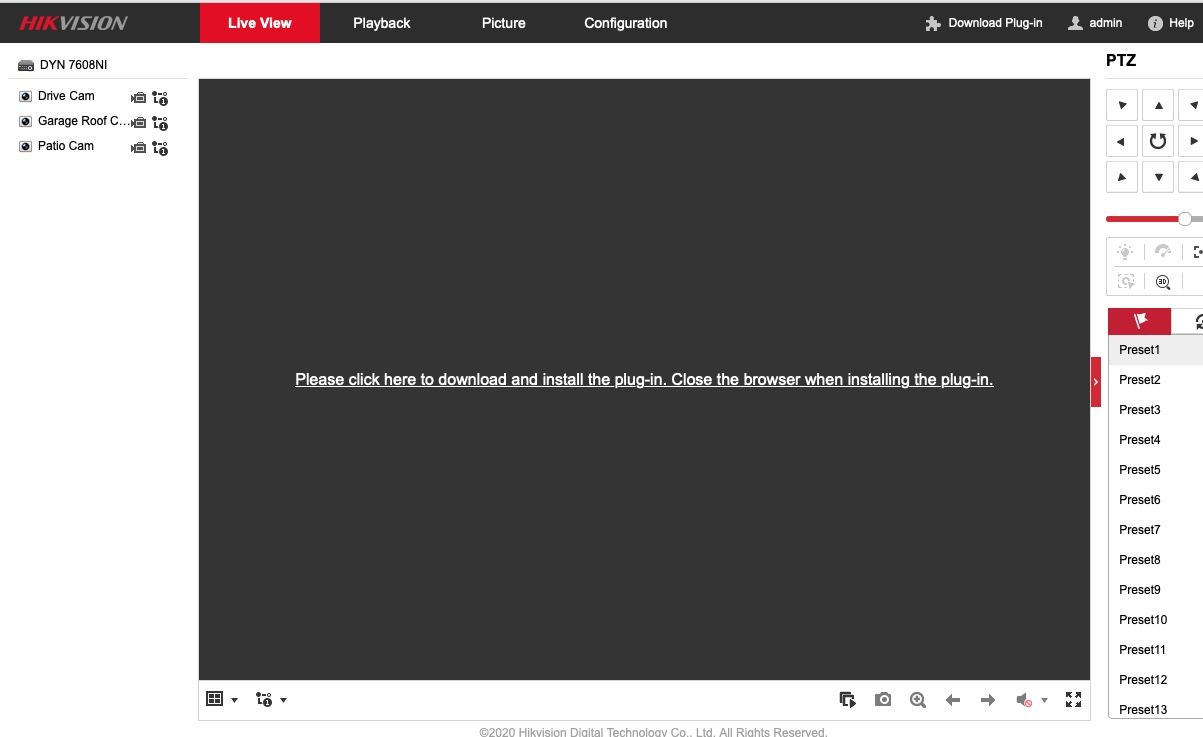Open the Configuration tab
This screenshot has height=737, width=1203.
point(625,23)
